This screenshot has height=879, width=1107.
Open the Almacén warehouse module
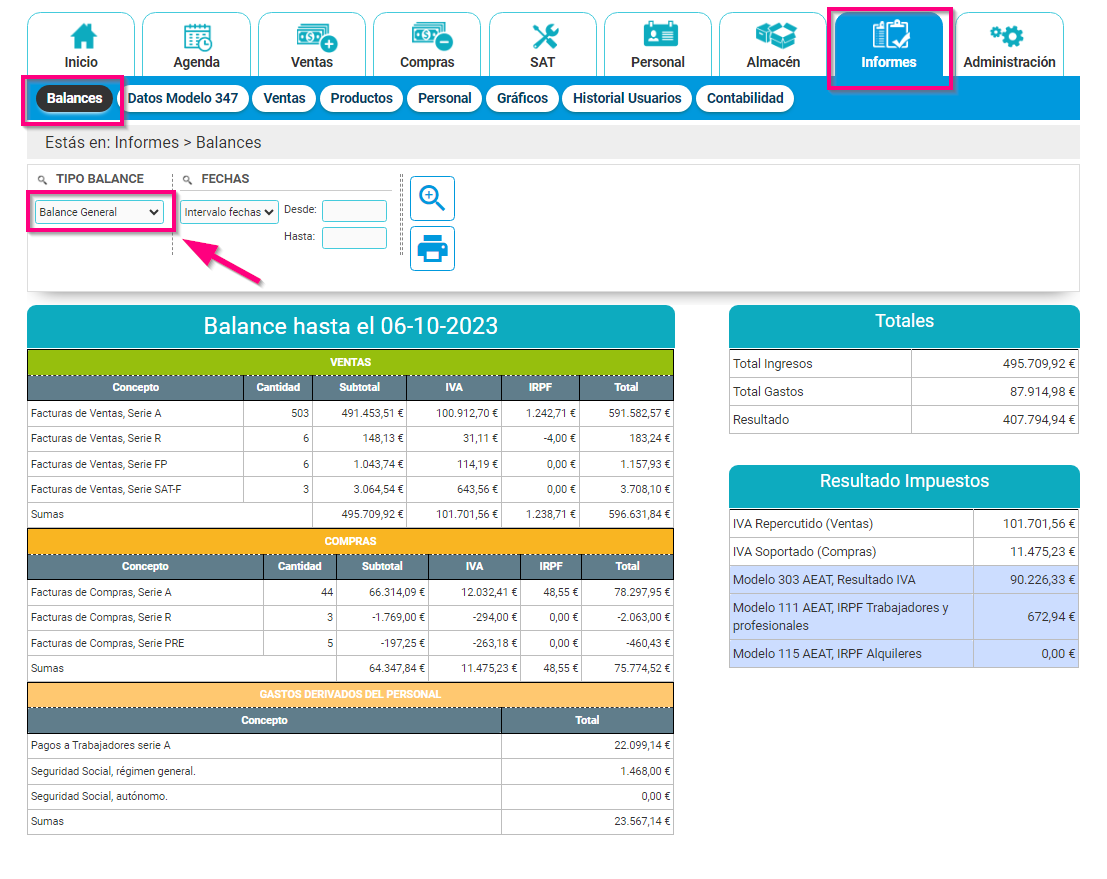coord(772,42)
